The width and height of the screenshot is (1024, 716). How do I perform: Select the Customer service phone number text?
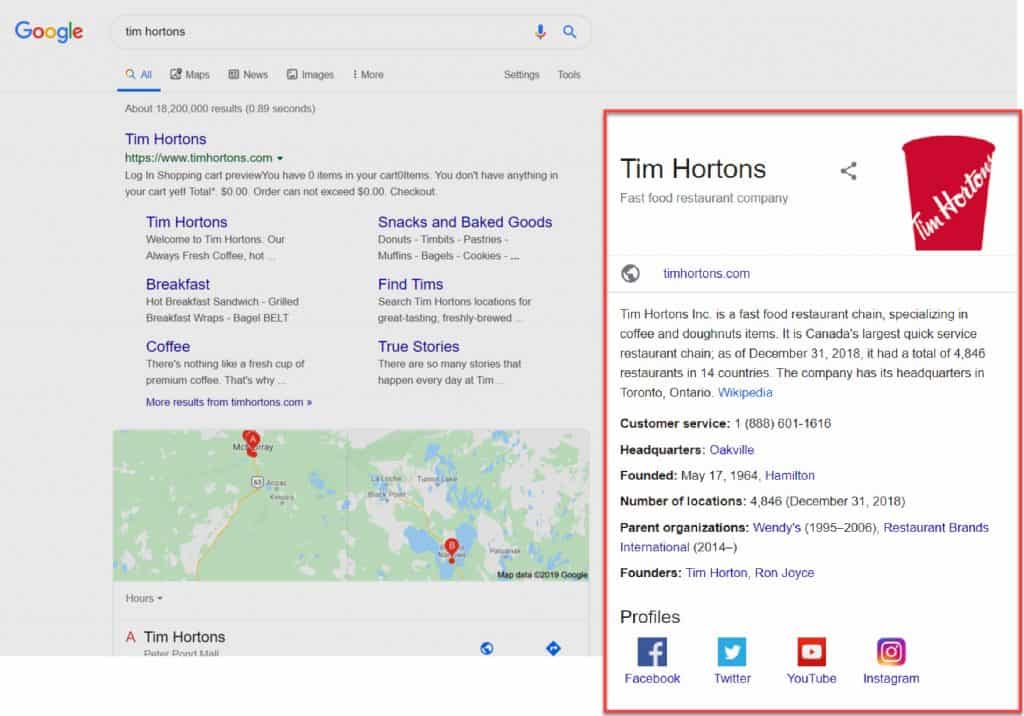click(782, 423)
